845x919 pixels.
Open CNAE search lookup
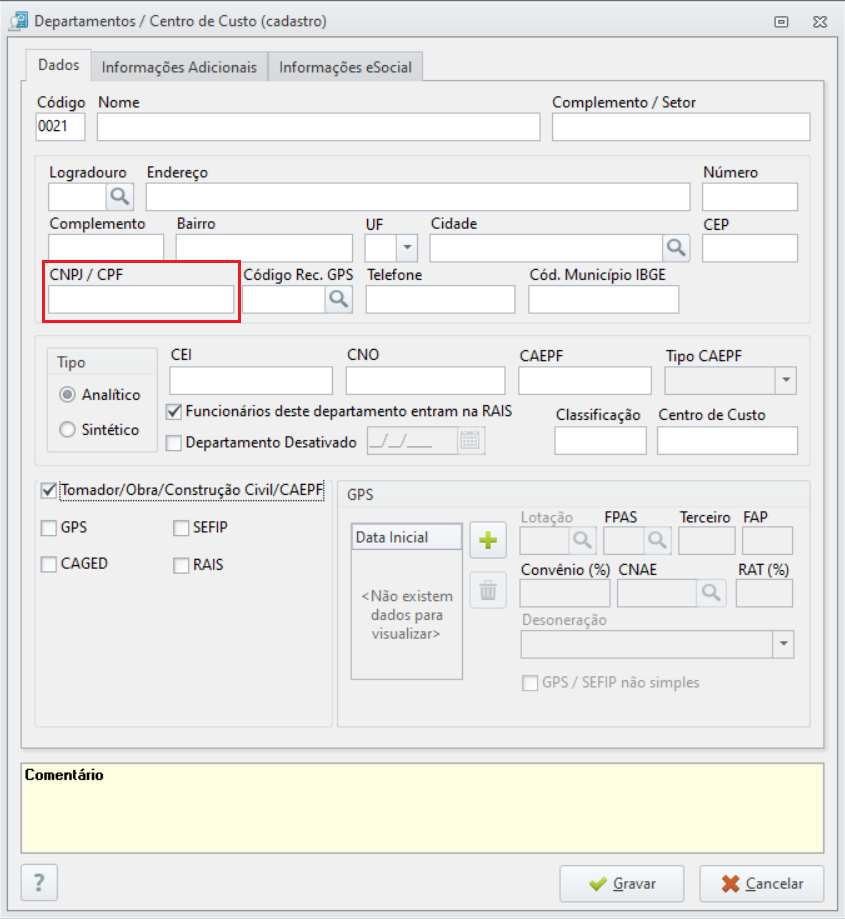pos(711,593)
